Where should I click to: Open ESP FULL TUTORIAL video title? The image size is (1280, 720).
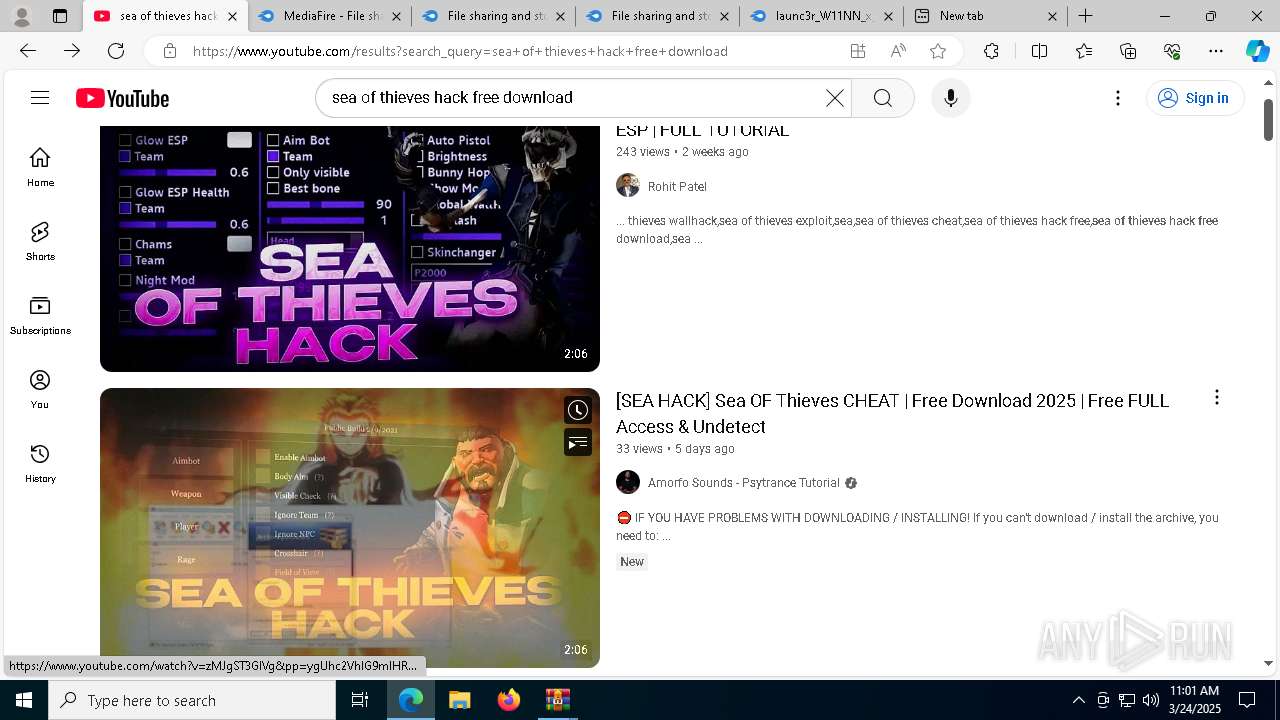click(702, 130)
